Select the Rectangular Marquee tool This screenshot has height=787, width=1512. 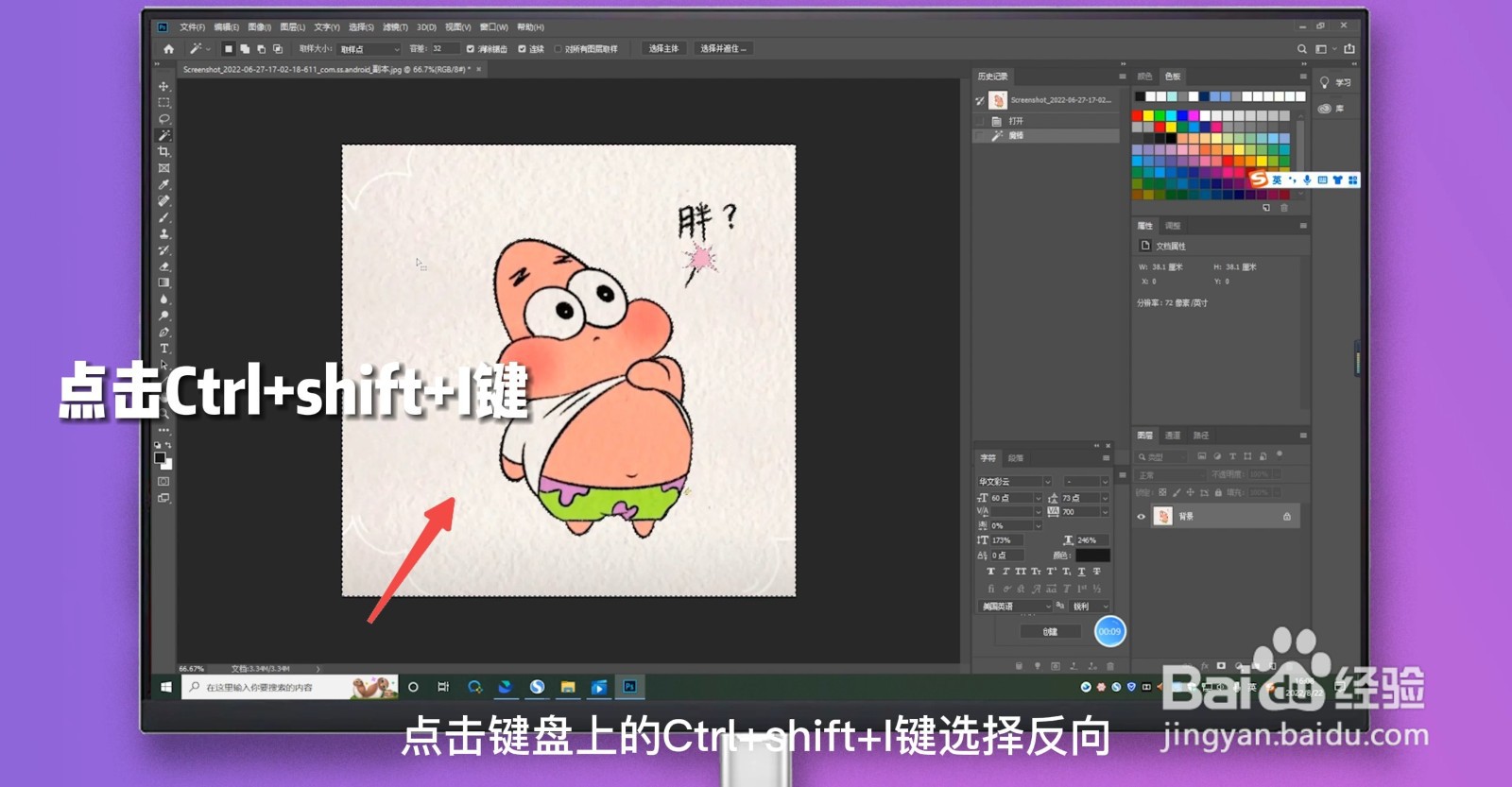click(163, 102)
